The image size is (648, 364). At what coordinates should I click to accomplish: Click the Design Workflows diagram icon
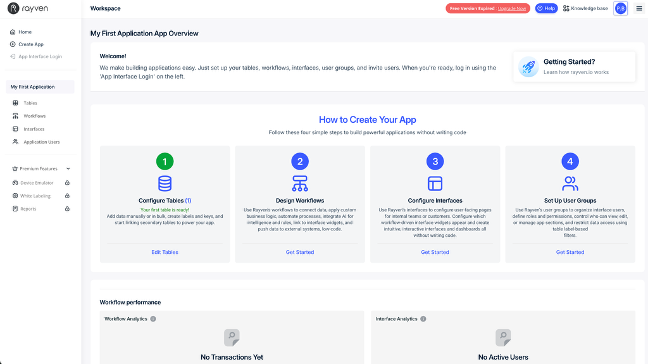tap(300, 183)
